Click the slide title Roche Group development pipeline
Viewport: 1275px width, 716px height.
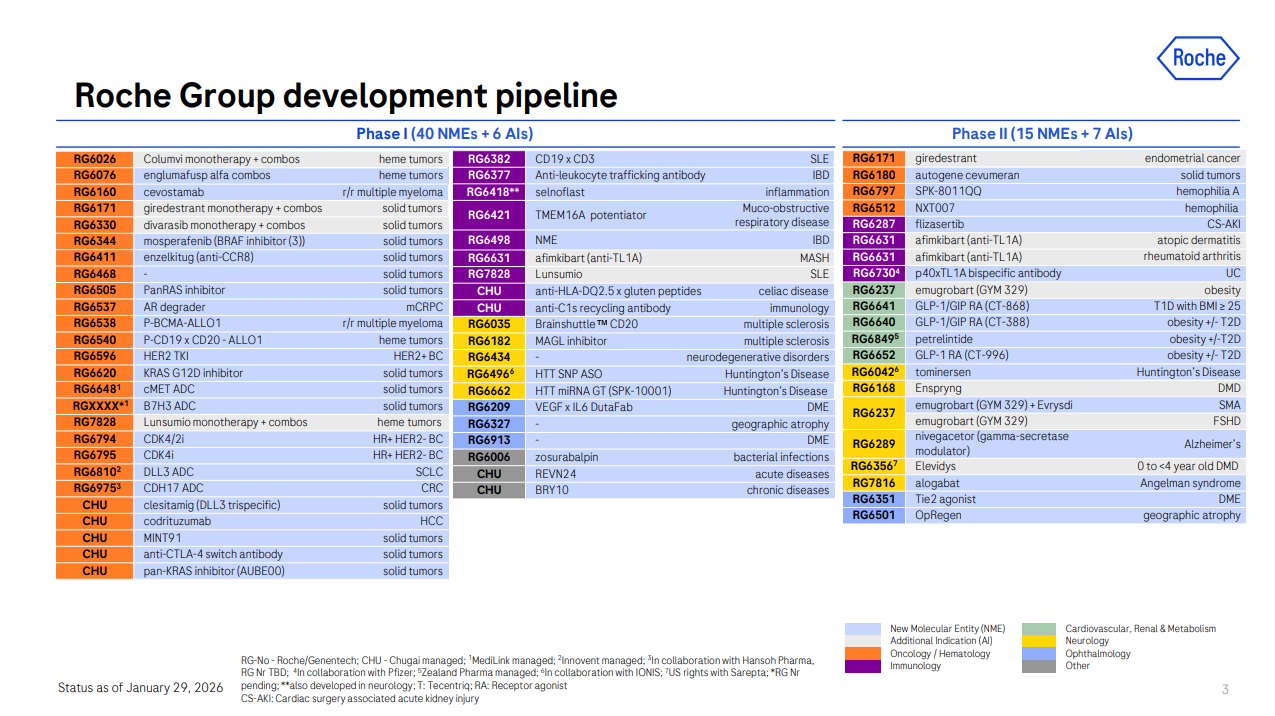point(346,96)
